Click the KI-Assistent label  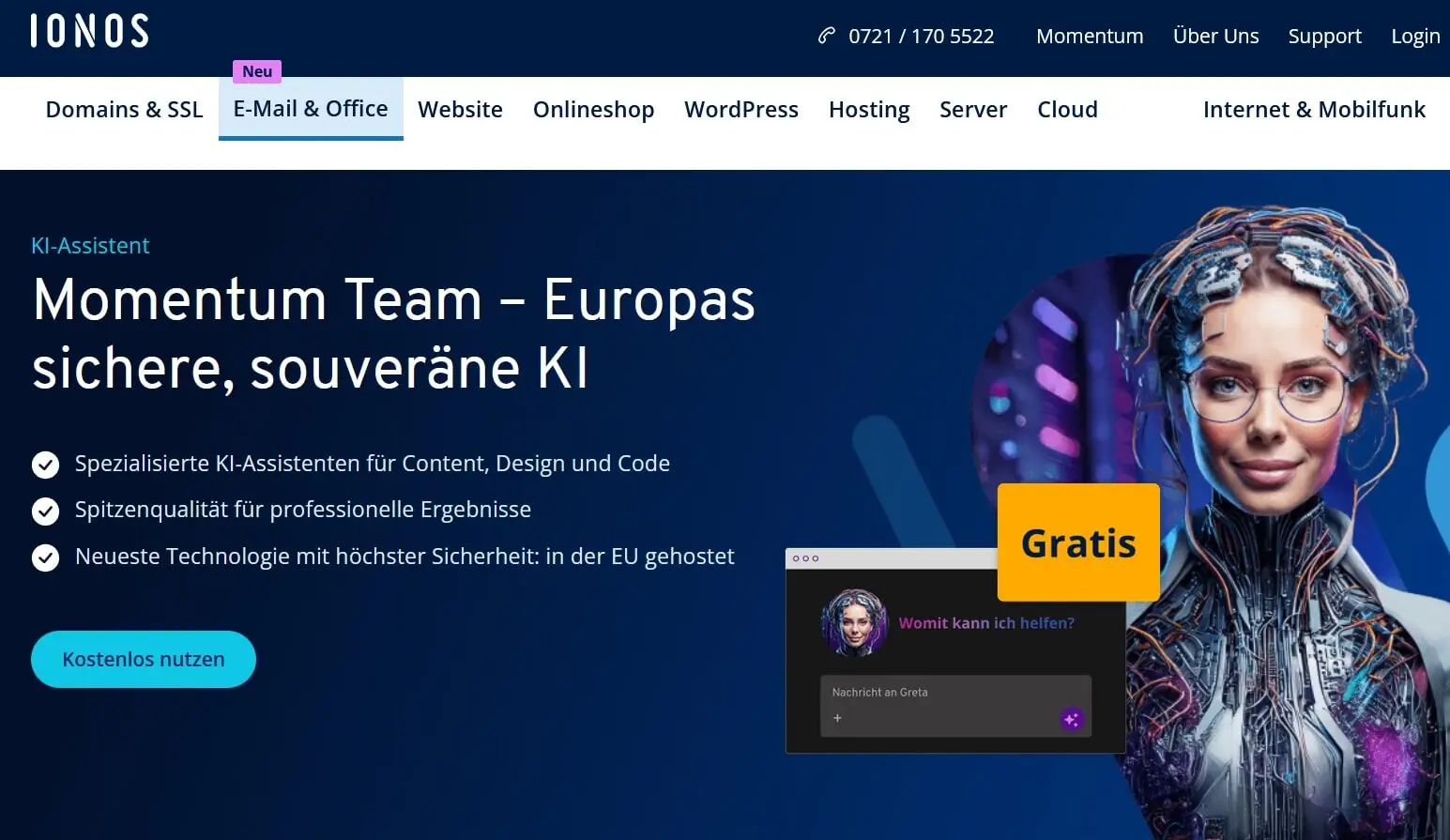coord(89,245)
